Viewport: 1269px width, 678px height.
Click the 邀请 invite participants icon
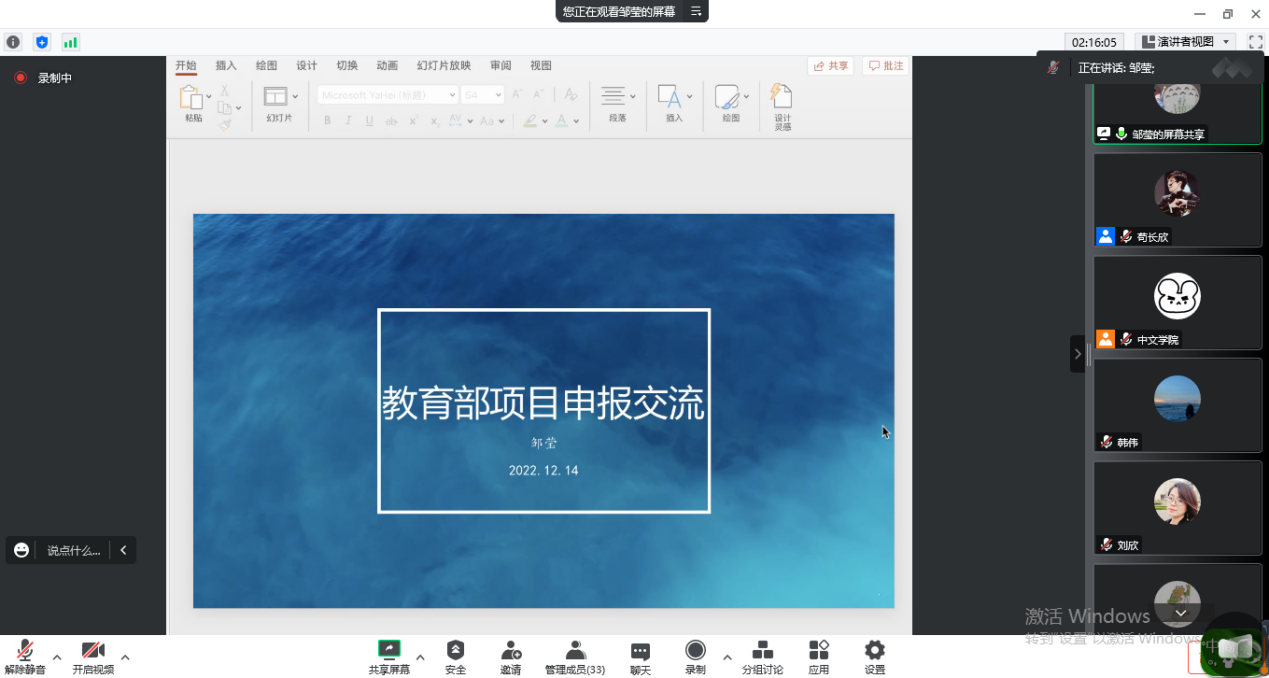click(x=511, y=652)
